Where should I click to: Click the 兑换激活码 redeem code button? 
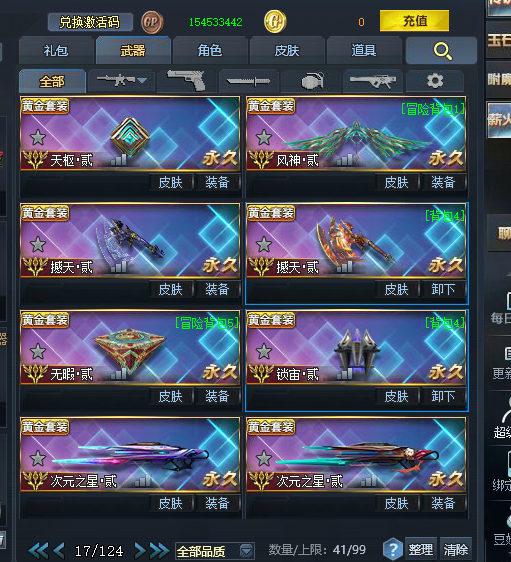coord(90,22)
